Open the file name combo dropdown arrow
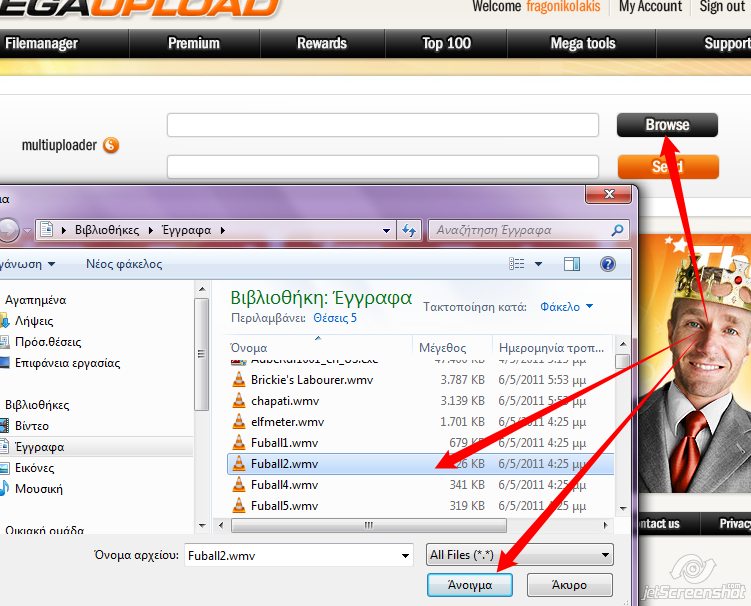751x606 pixels. [x=405, y=556]
